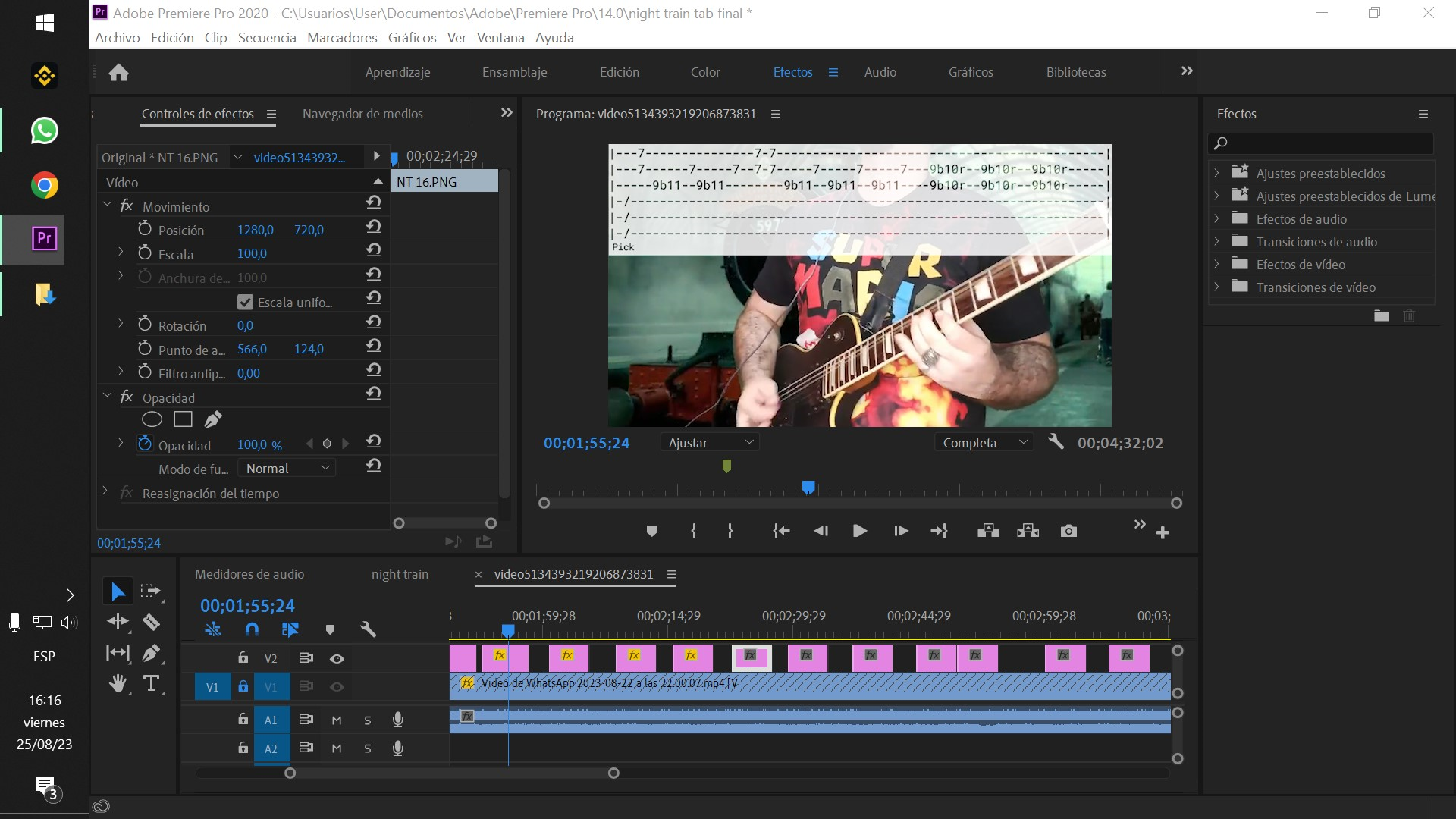Viewport: 1456px width, 819px height.
Task: Expand Transiciones de audio folder
Action: (1217, 241)
